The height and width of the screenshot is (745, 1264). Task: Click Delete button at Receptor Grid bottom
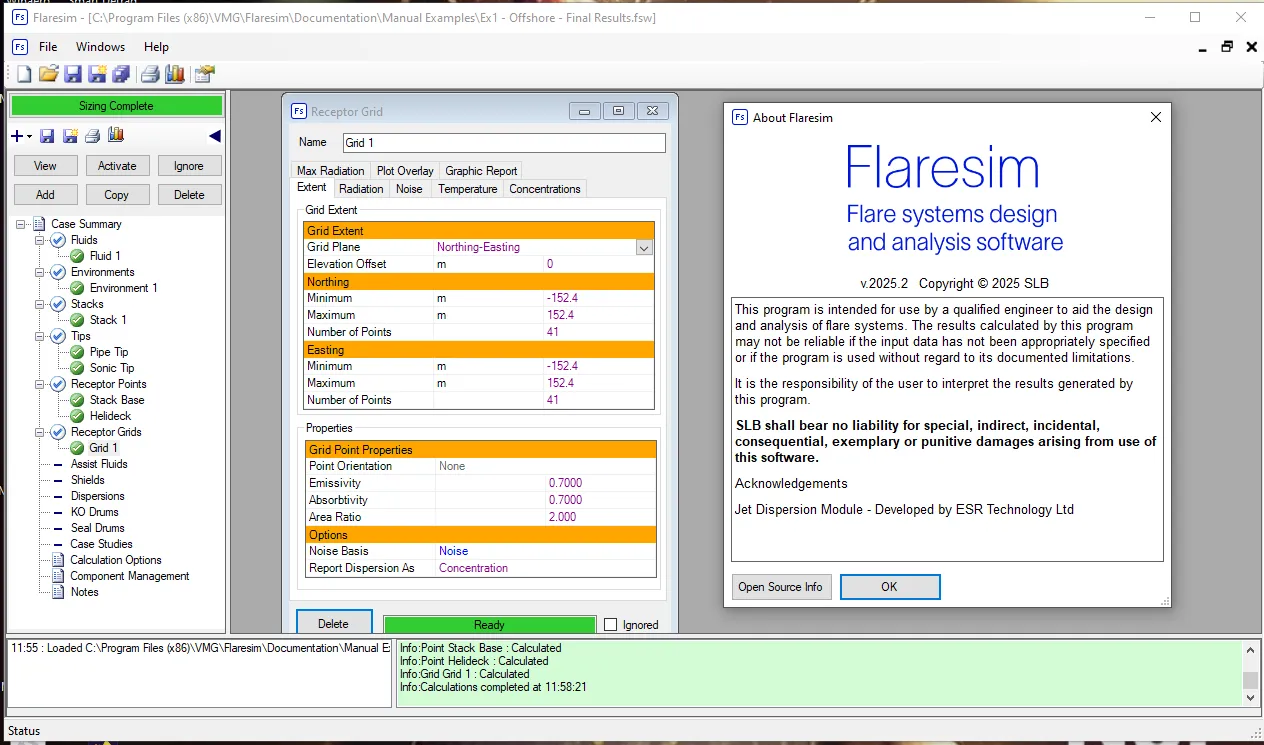coord(334,624)
